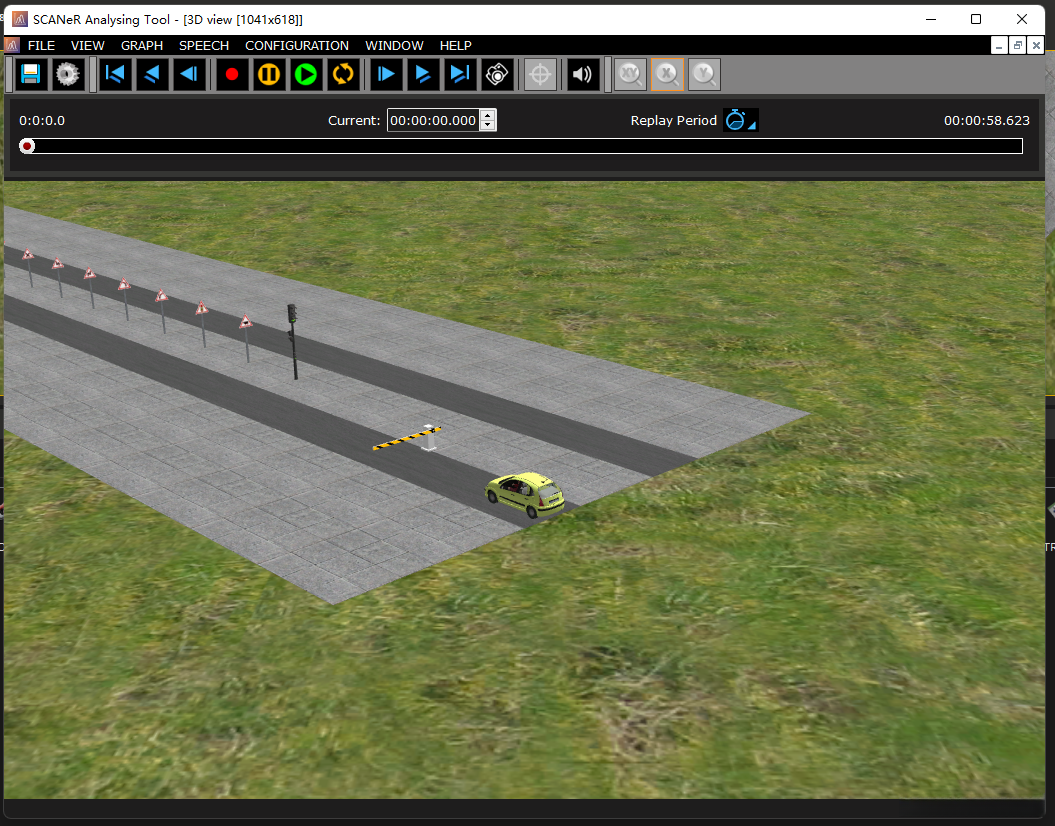Select the X-axis zoom magnifier
The width and height of the screenshot is (1055, 826).
click(667, 74)
